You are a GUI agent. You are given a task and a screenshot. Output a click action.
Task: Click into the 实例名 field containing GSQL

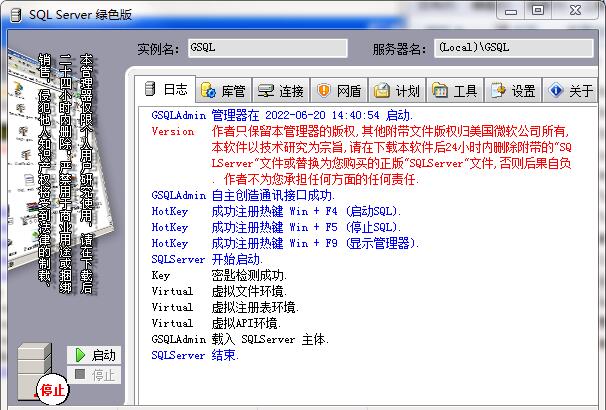point(268,48)
